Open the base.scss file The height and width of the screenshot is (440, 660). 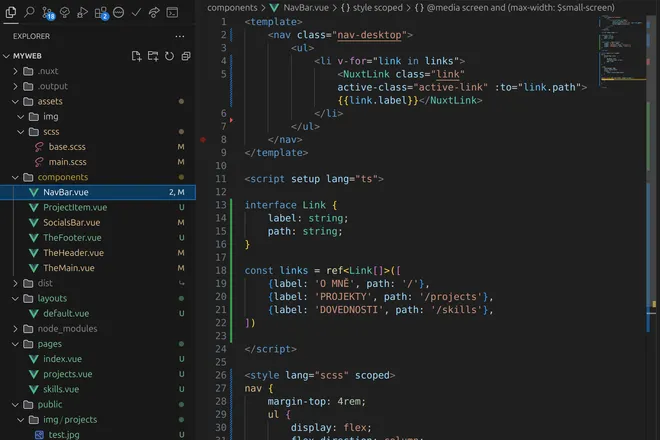pos(67,147)
